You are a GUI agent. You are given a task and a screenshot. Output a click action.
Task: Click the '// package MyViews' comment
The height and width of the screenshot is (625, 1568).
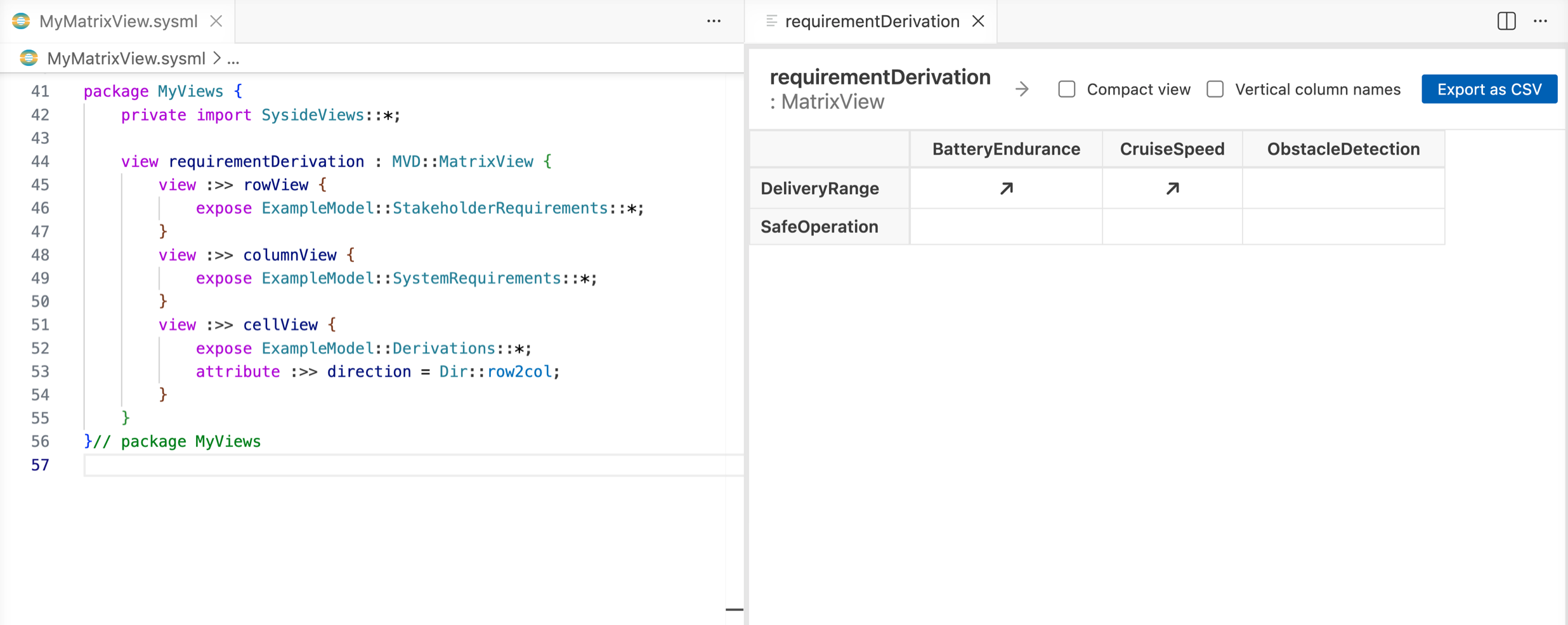(177, 441)
